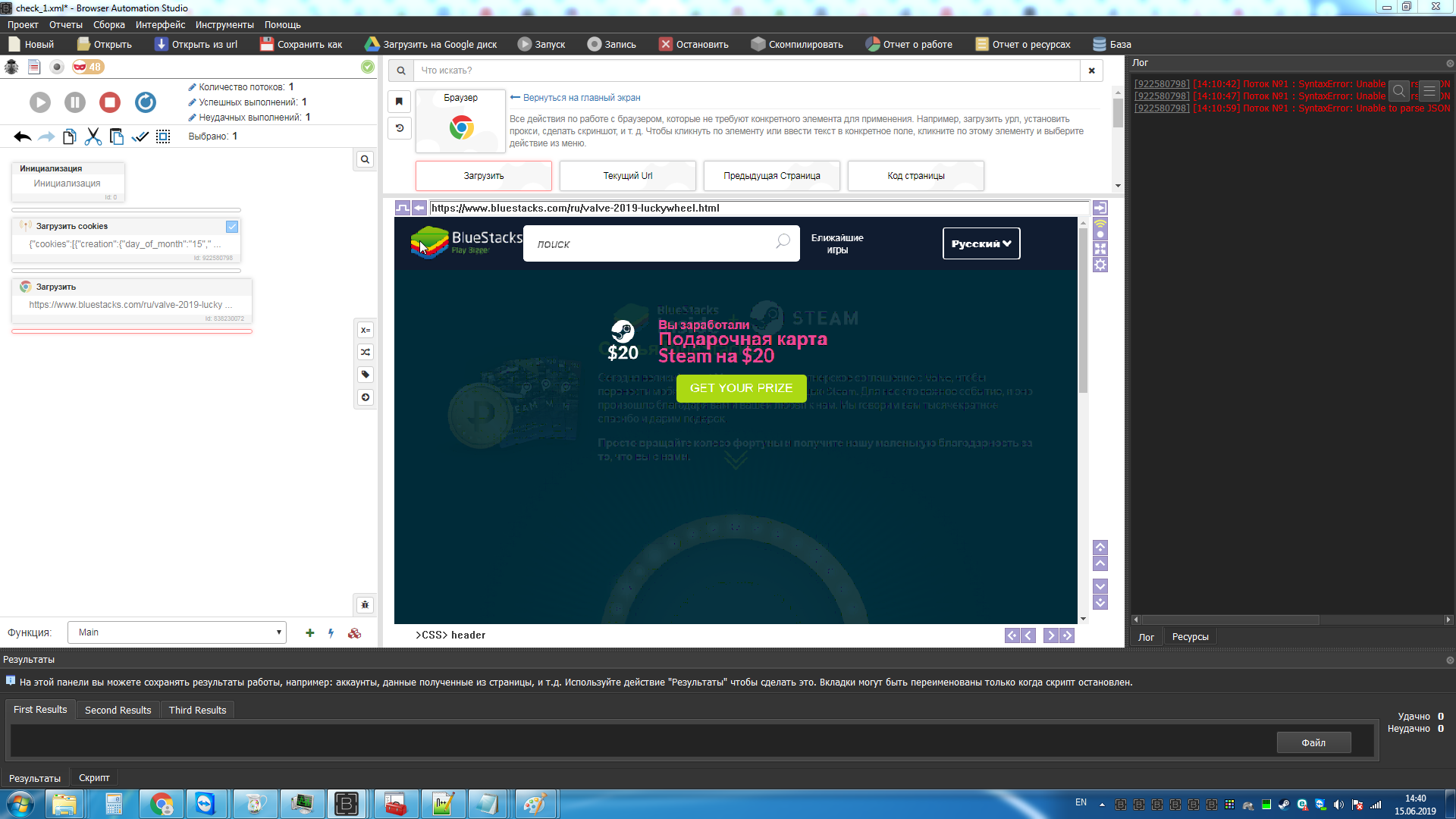Open the Помощь menu

pyautogui.click(x=283, y=25)
